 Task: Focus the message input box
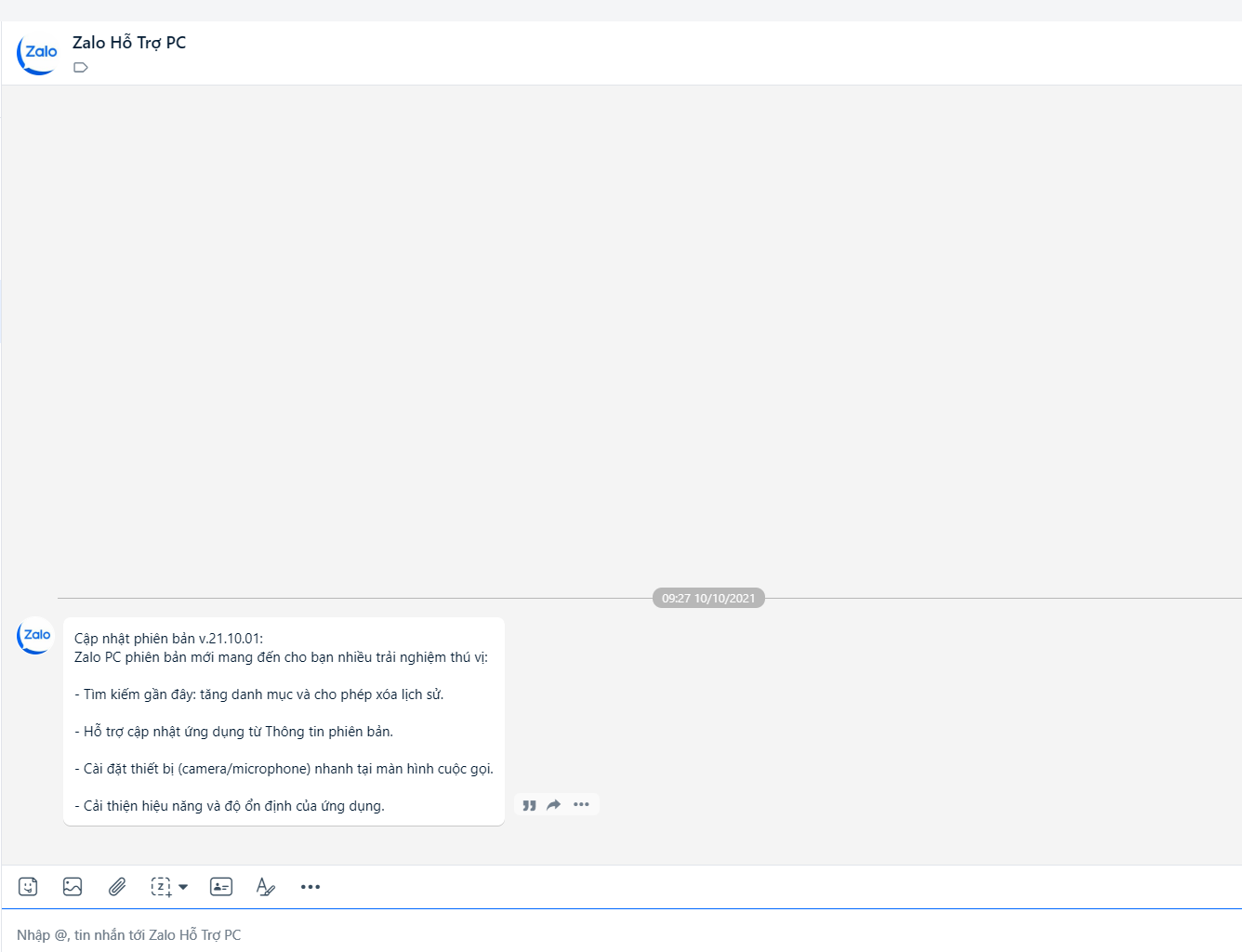[621, 934]
